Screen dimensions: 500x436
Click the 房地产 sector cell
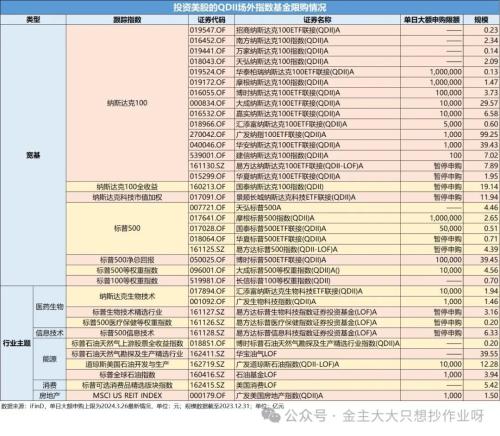pos(49,396)
